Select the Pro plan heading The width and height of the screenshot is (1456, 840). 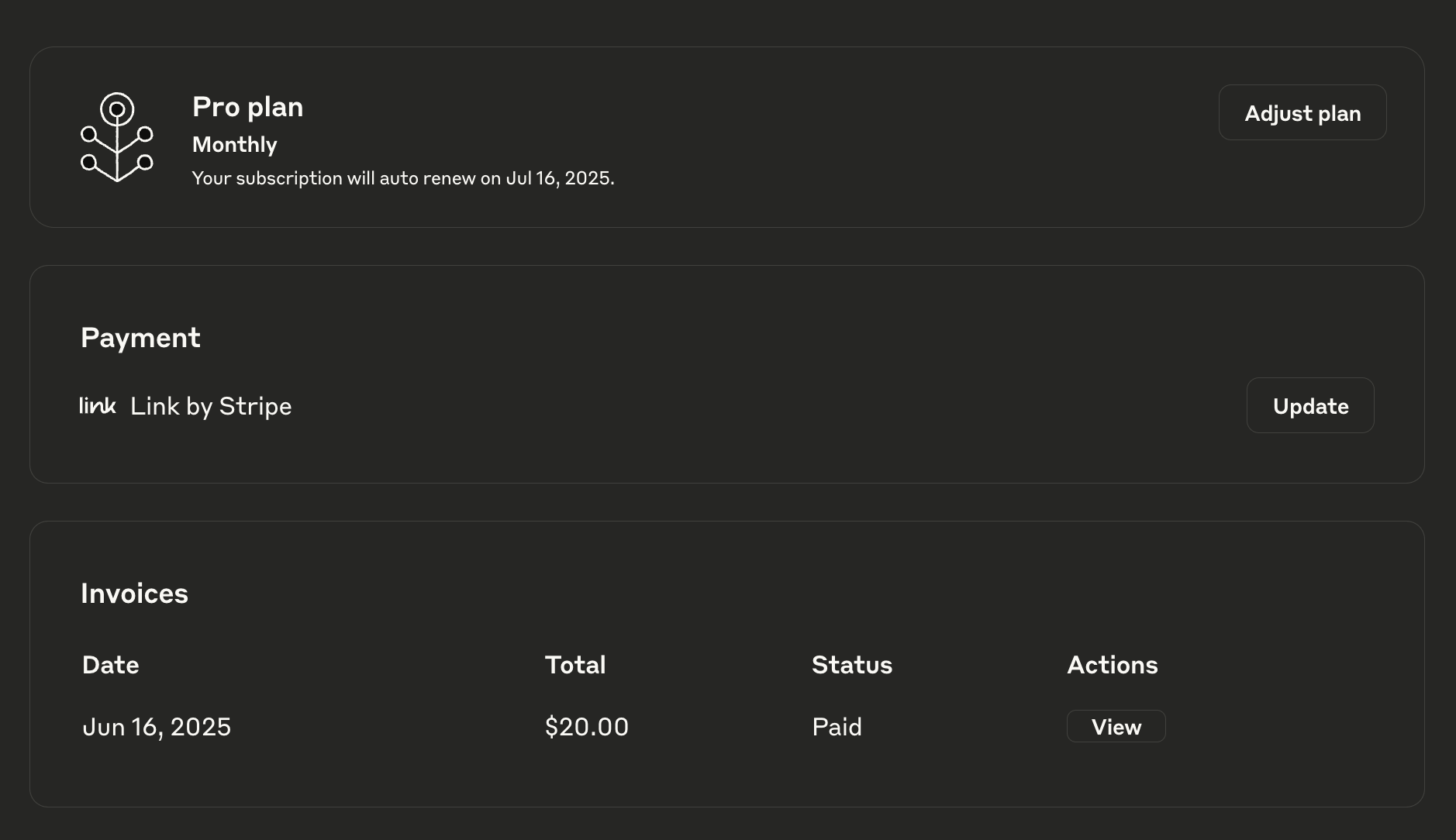247,107
